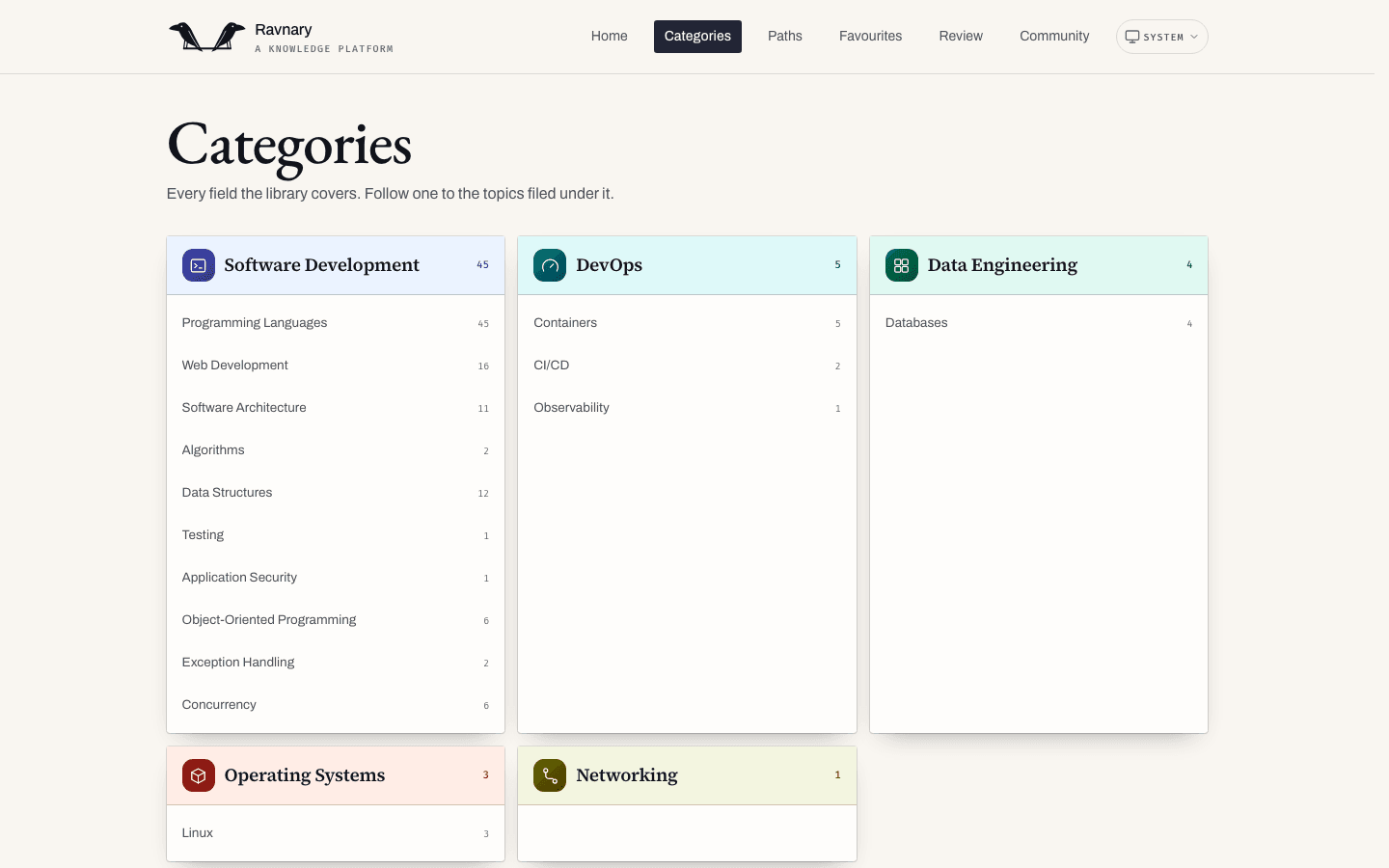The image size is (1389, 868).
Task: Open the Exception Handling topic
Action: (x=336, y=663)
